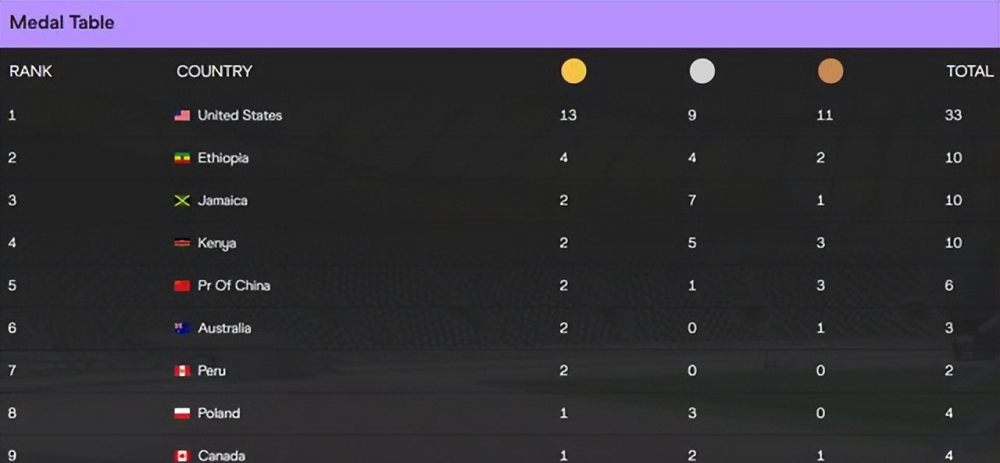The width and height of the screenshot is (1000, 463).
Task: Click Ethiopia's total medal count
Action: [x=953, y=158]
